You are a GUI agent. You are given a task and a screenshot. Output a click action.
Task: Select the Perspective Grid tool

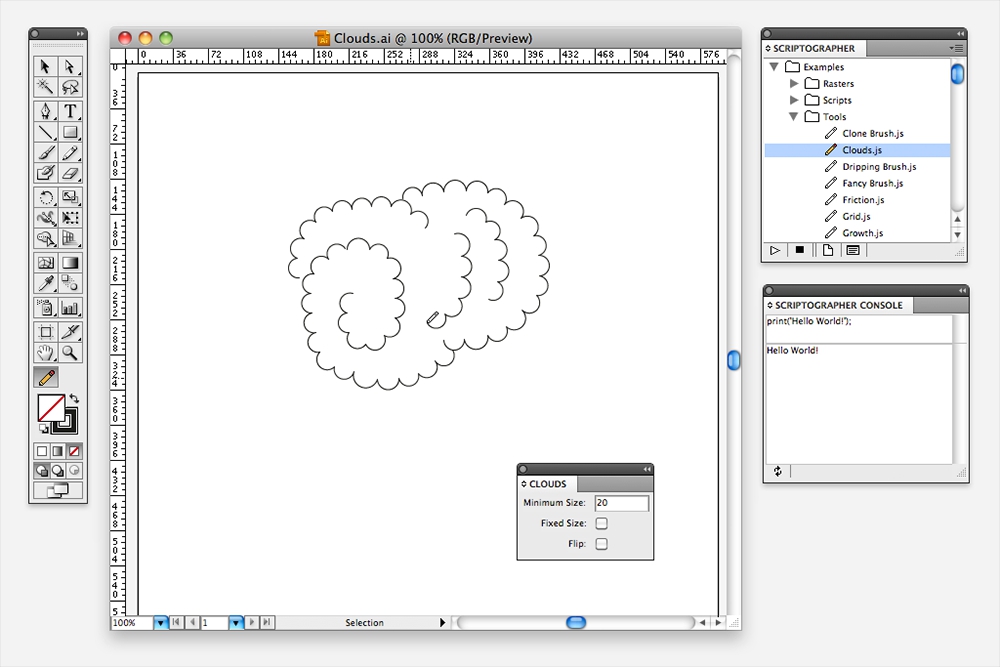tap(70, 238)
